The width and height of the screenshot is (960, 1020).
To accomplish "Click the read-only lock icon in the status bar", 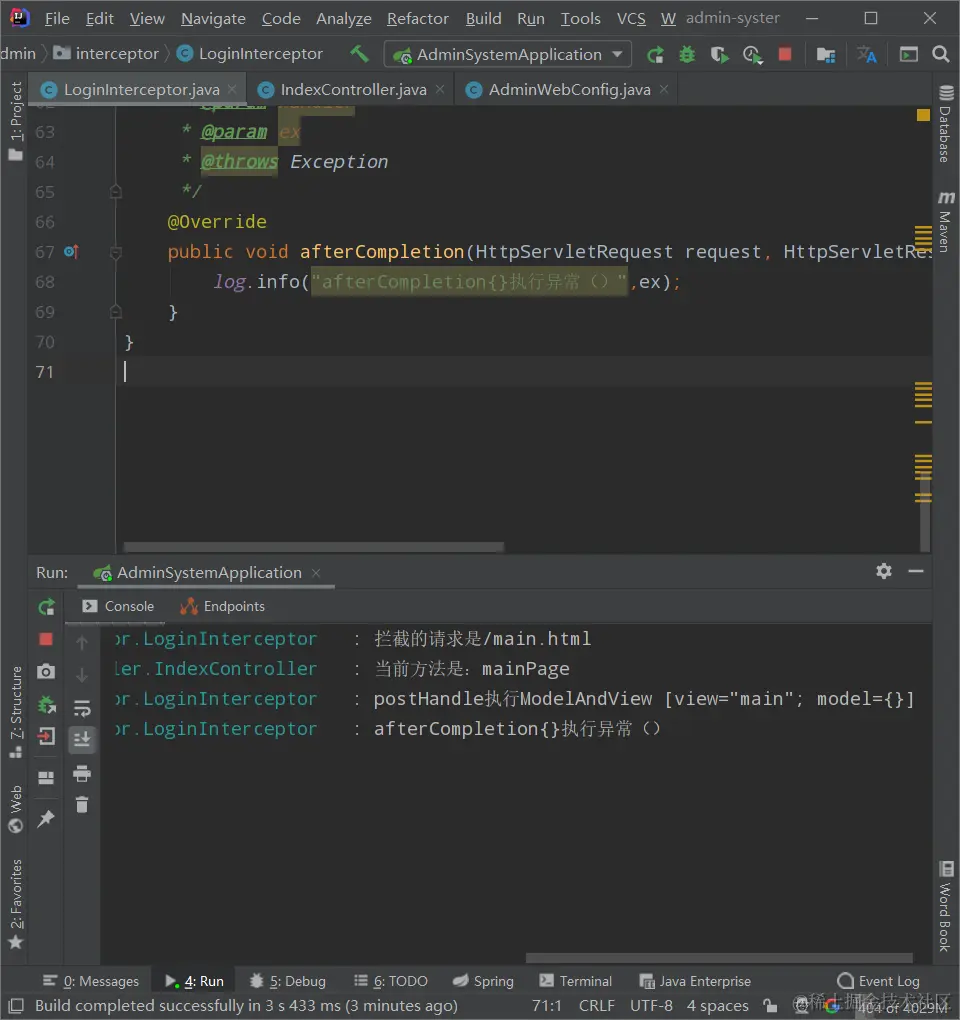I will 770,1006.
